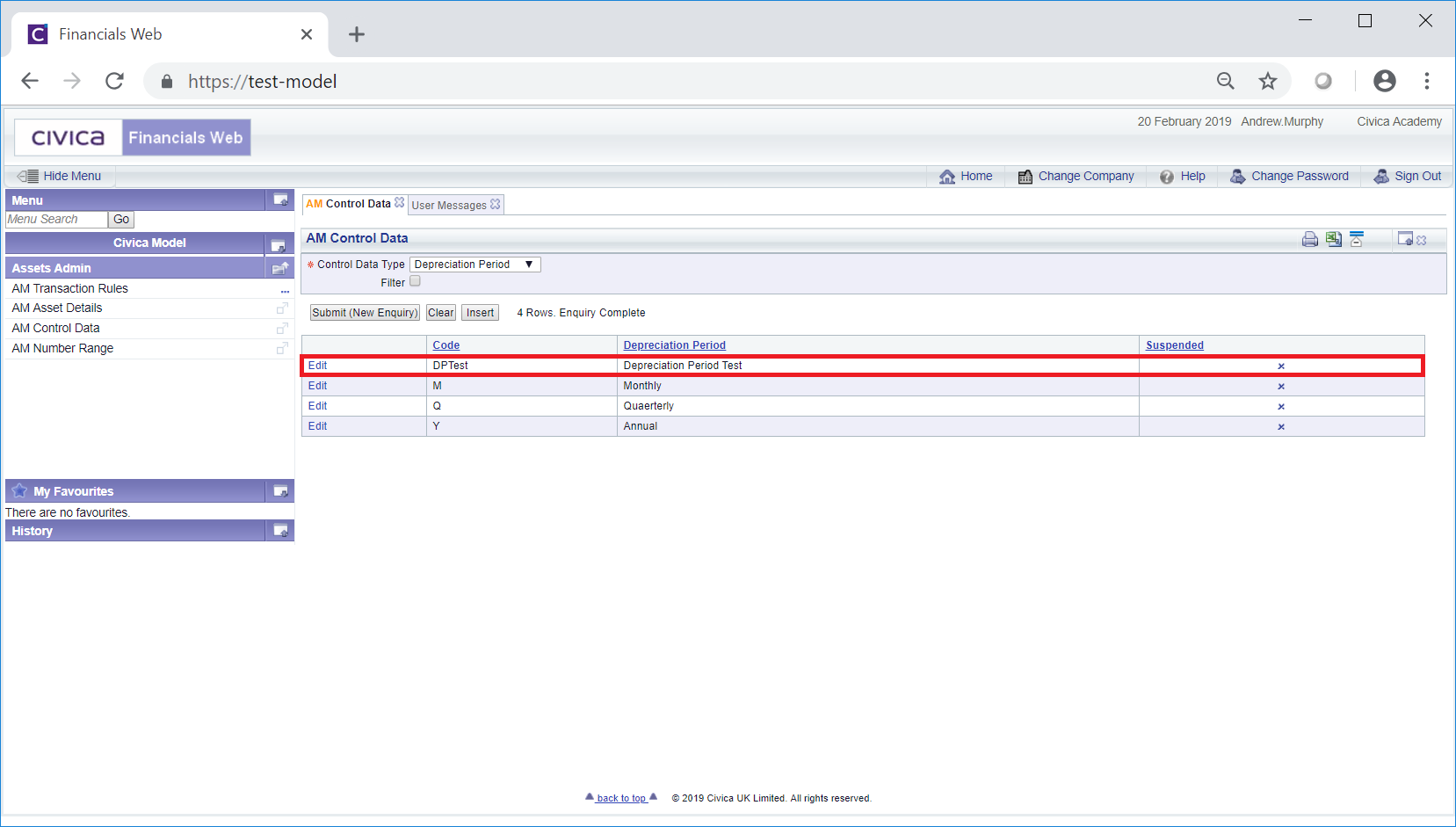Open the browser zoom magnifier icon
Screen dimensions: 1456x827
[x=1226, y=81]
